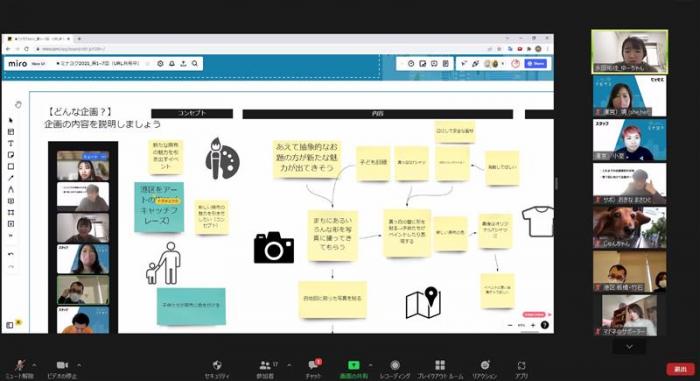This screenshot has height=381, width=700.
Task: Open the Miro notifications bell
Action: pyautogui.click(x=172, y=64)
